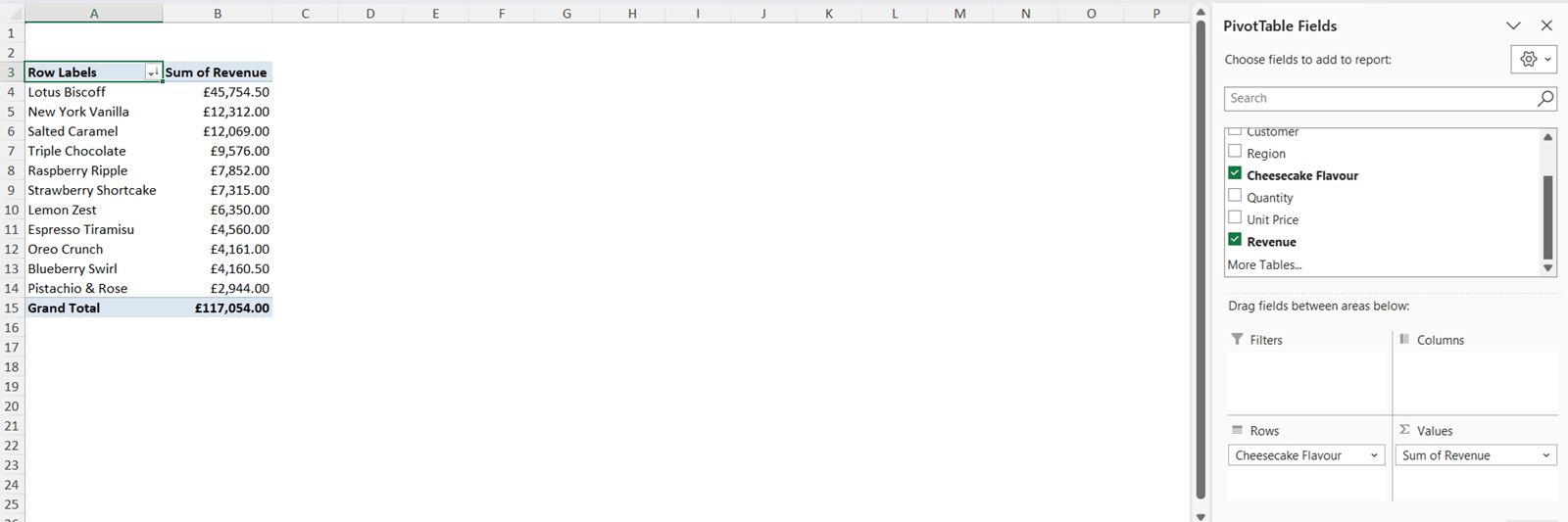Untick the Cheesecake Flavour field checkbox
This screenshot has width=1568, height=522.
point(1235,173)
